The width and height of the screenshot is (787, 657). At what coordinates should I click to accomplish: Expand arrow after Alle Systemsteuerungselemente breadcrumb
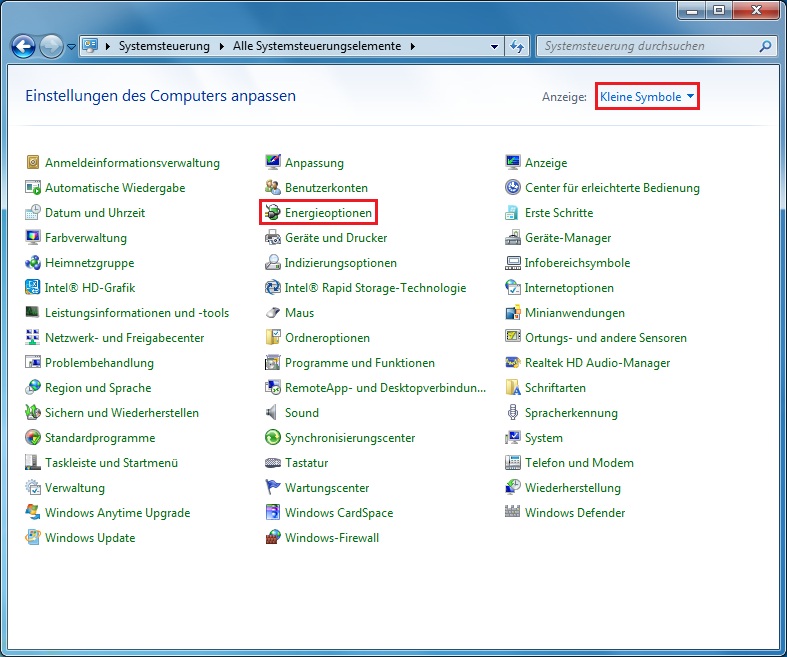[413, 47]
